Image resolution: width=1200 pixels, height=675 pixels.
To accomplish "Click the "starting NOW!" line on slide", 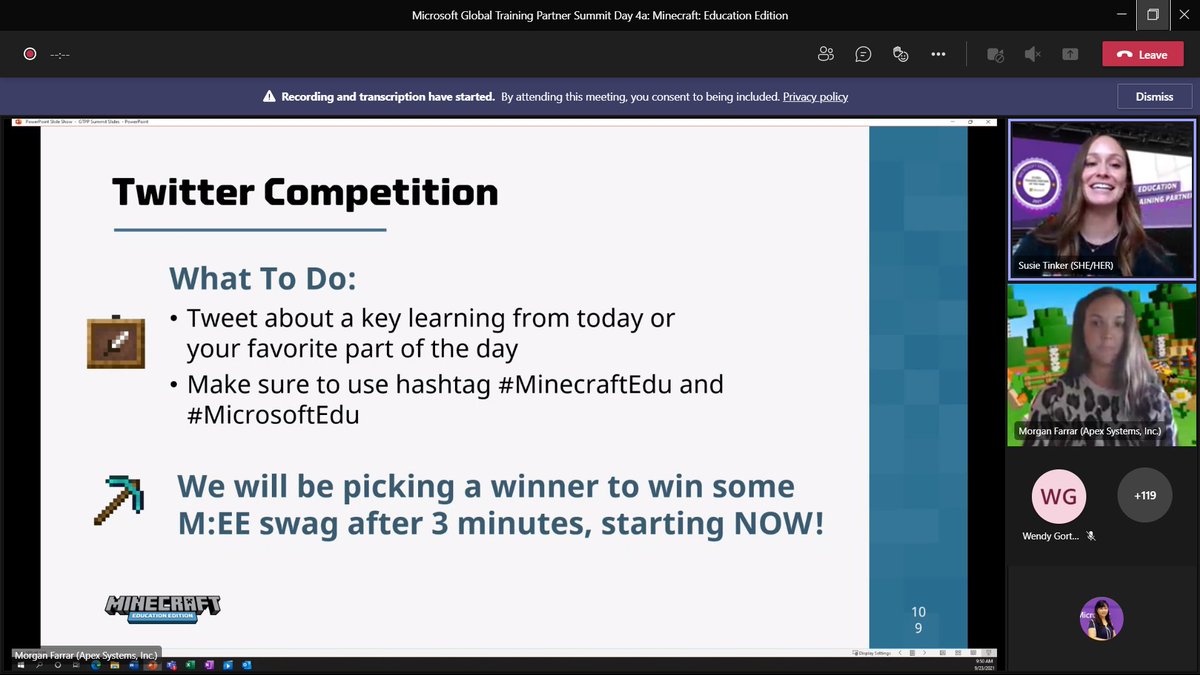I will point(501,522).
